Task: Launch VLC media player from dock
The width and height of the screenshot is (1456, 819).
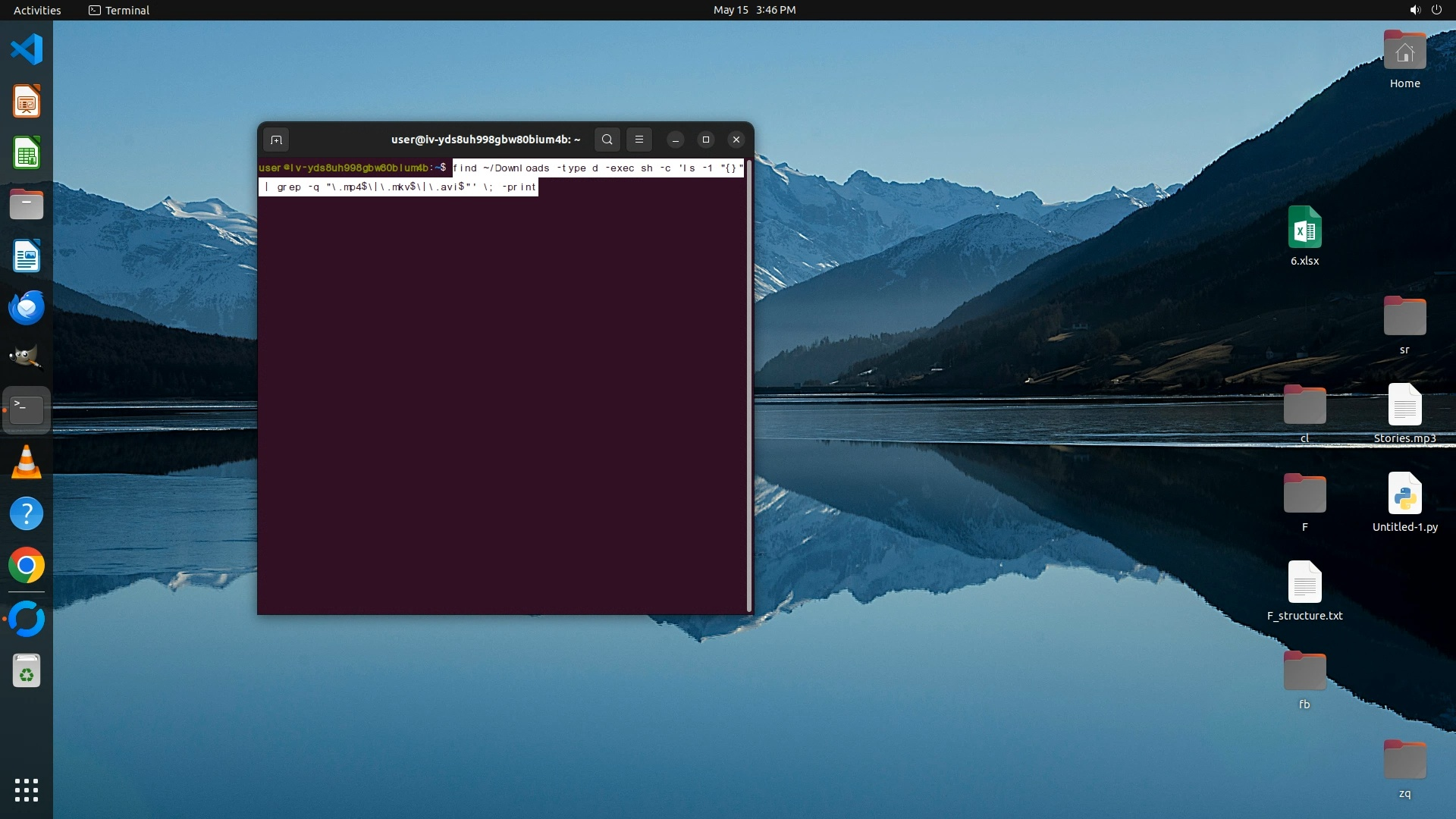Action: 27,462
